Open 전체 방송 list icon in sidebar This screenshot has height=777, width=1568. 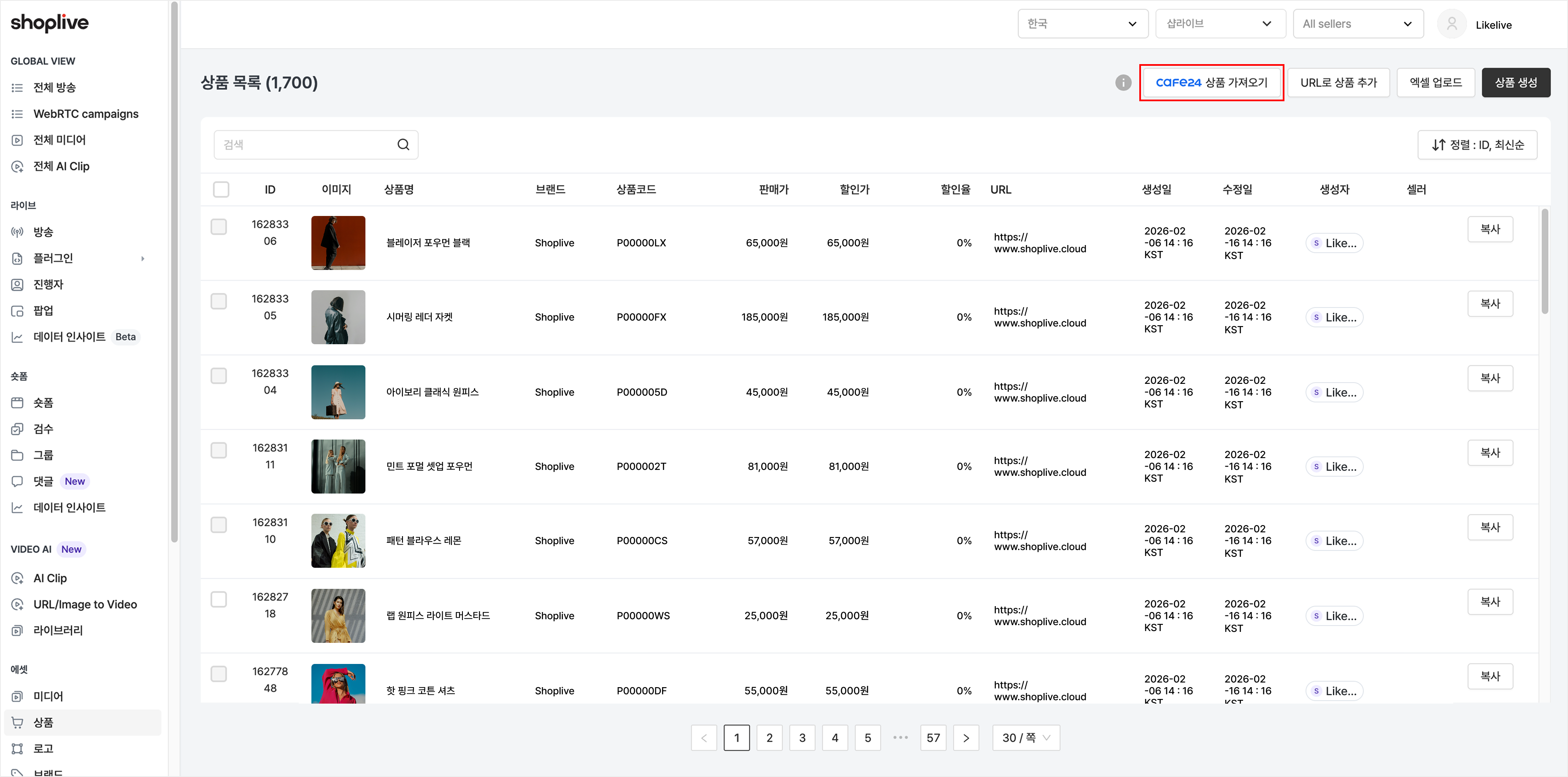click(17, 88)
